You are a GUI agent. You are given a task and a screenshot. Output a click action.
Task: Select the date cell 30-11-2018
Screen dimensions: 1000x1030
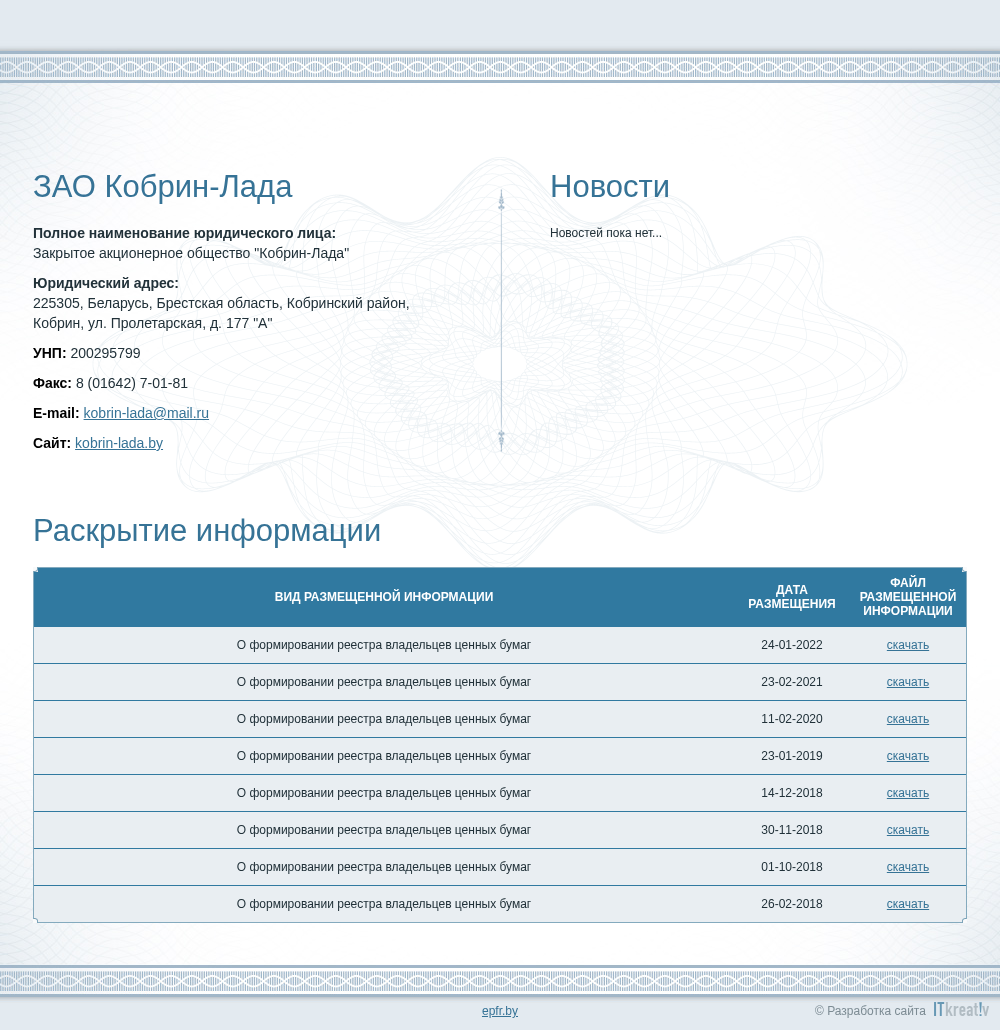(792, 830)
